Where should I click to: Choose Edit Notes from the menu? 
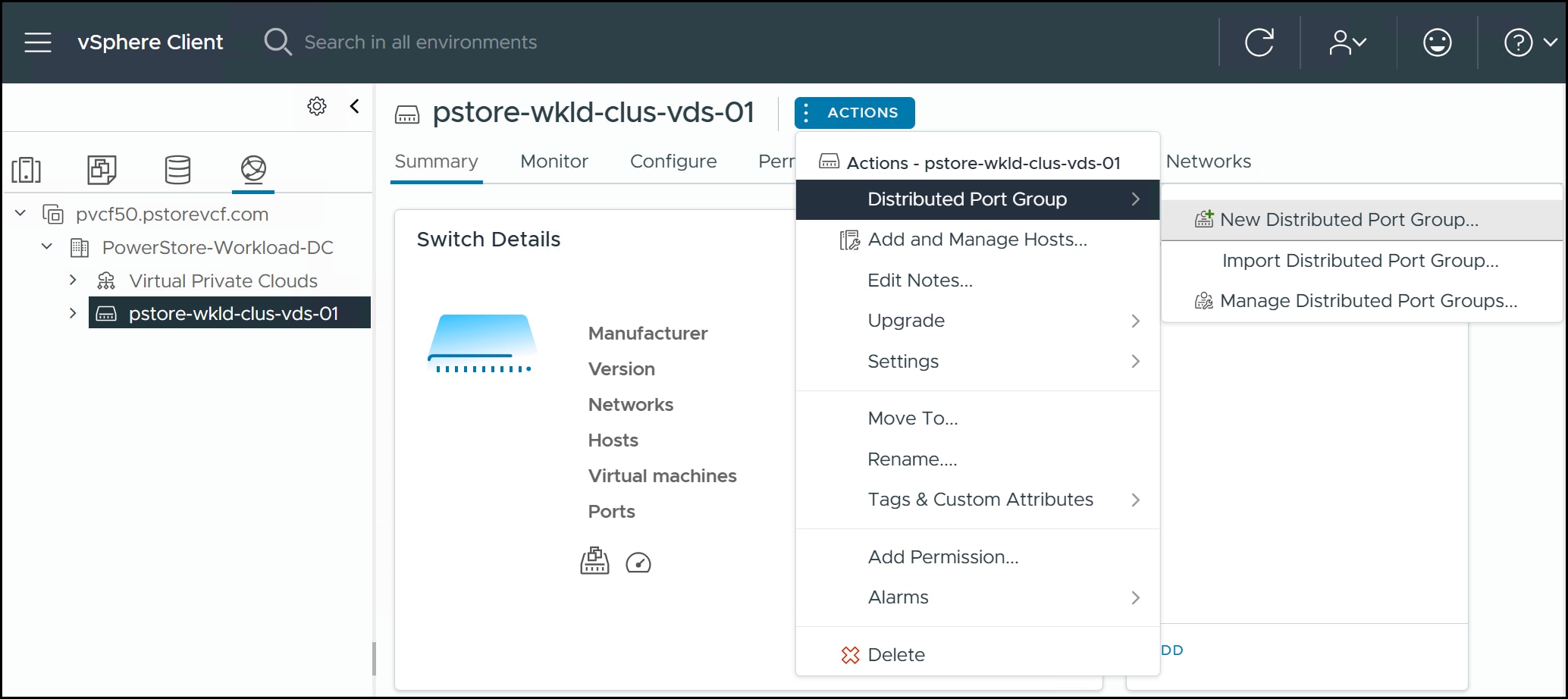978,281
